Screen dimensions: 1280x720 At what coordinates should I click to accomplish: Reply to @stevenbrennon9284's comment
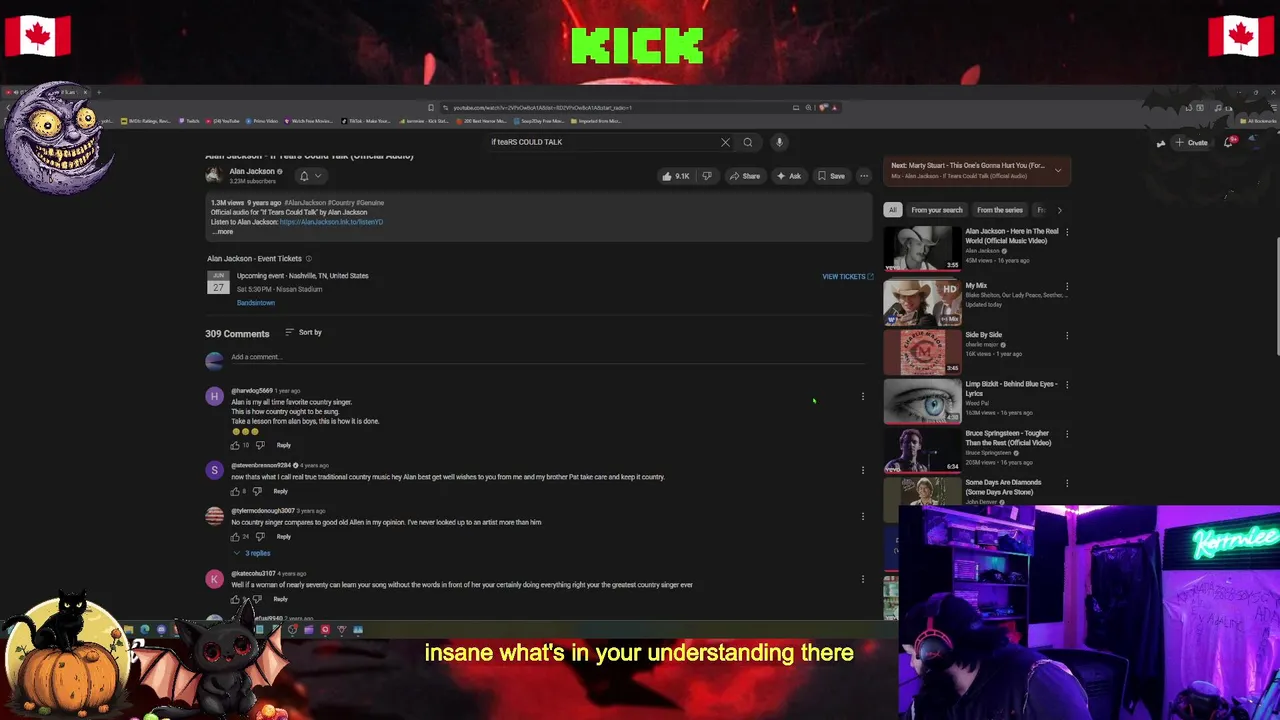[280, 491]
